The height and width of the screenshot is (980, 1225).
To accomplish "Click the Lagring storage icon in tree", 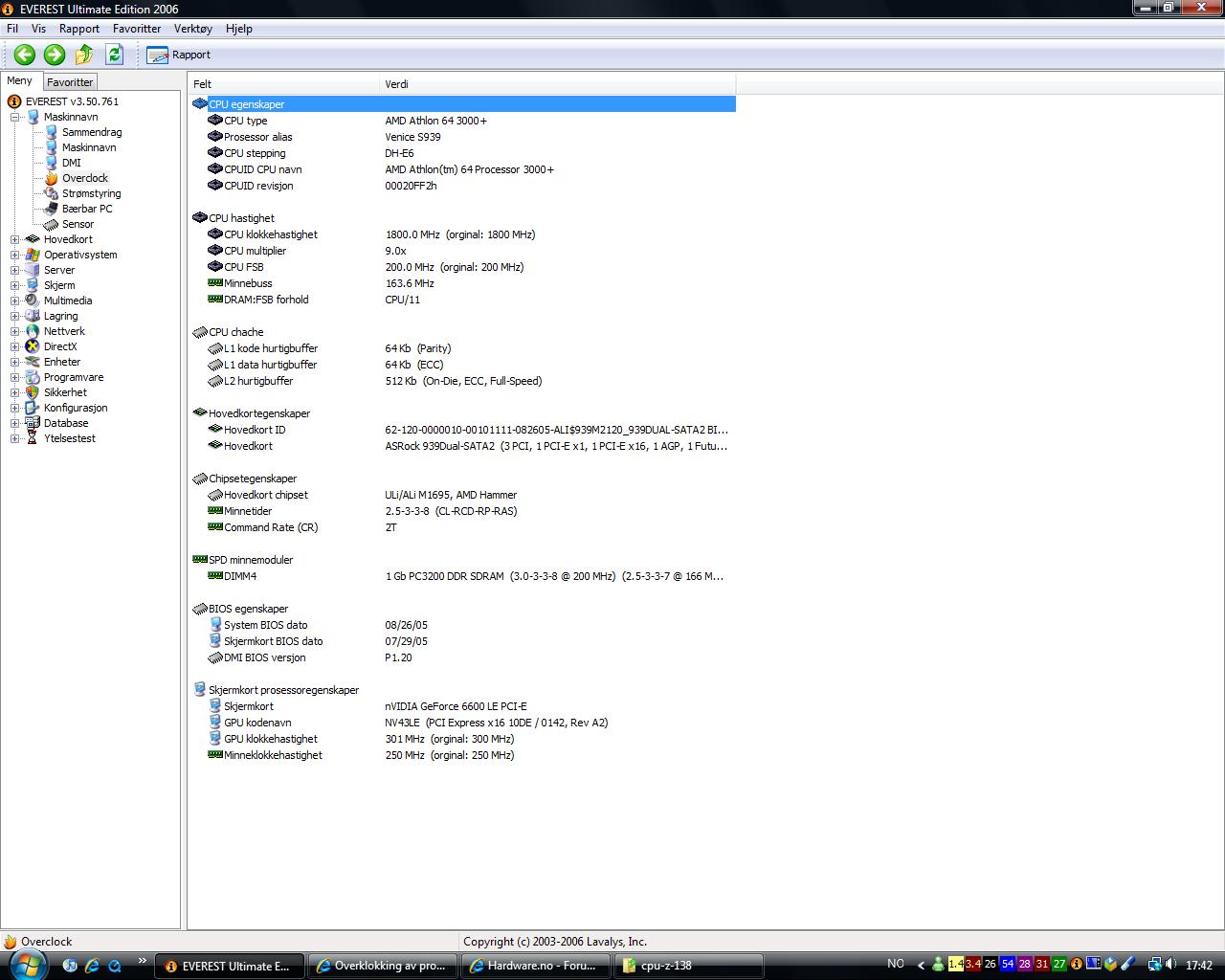I will [x=33, y=316].
